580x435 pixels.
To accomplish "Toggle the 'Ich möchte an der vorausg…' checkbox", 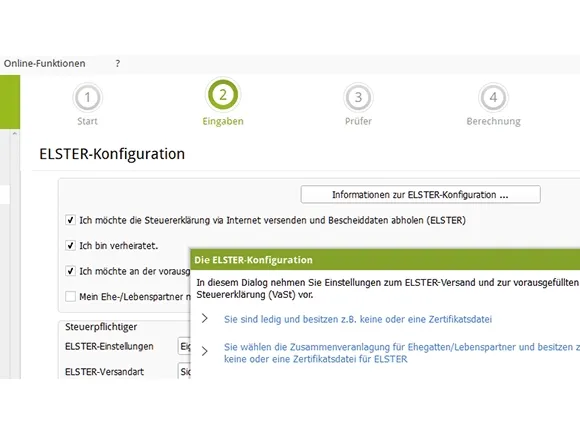I will tap(70, 271).
